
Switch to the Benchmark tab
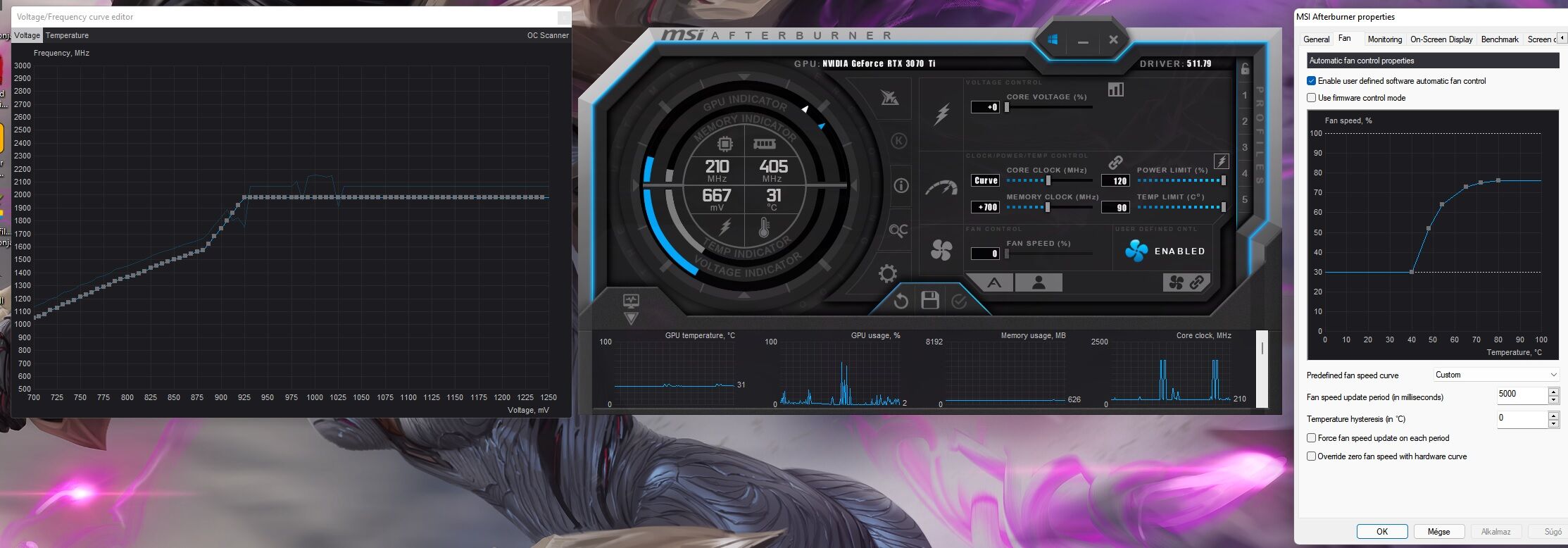click(1500, 39)
